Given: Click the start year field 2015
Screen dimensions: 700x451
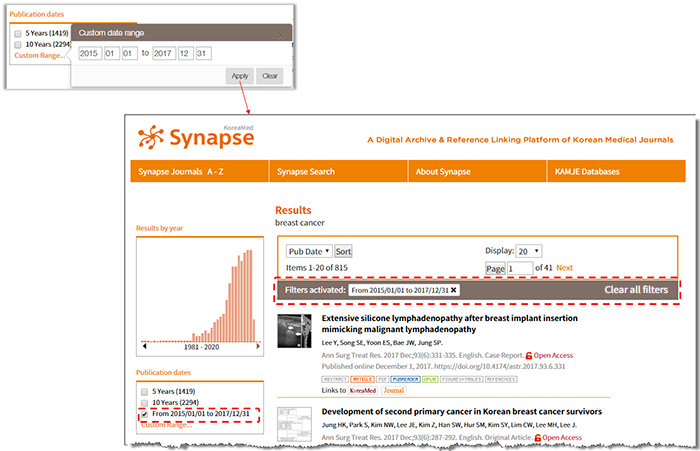Looking at the screenshot, I should click(90, 53).
